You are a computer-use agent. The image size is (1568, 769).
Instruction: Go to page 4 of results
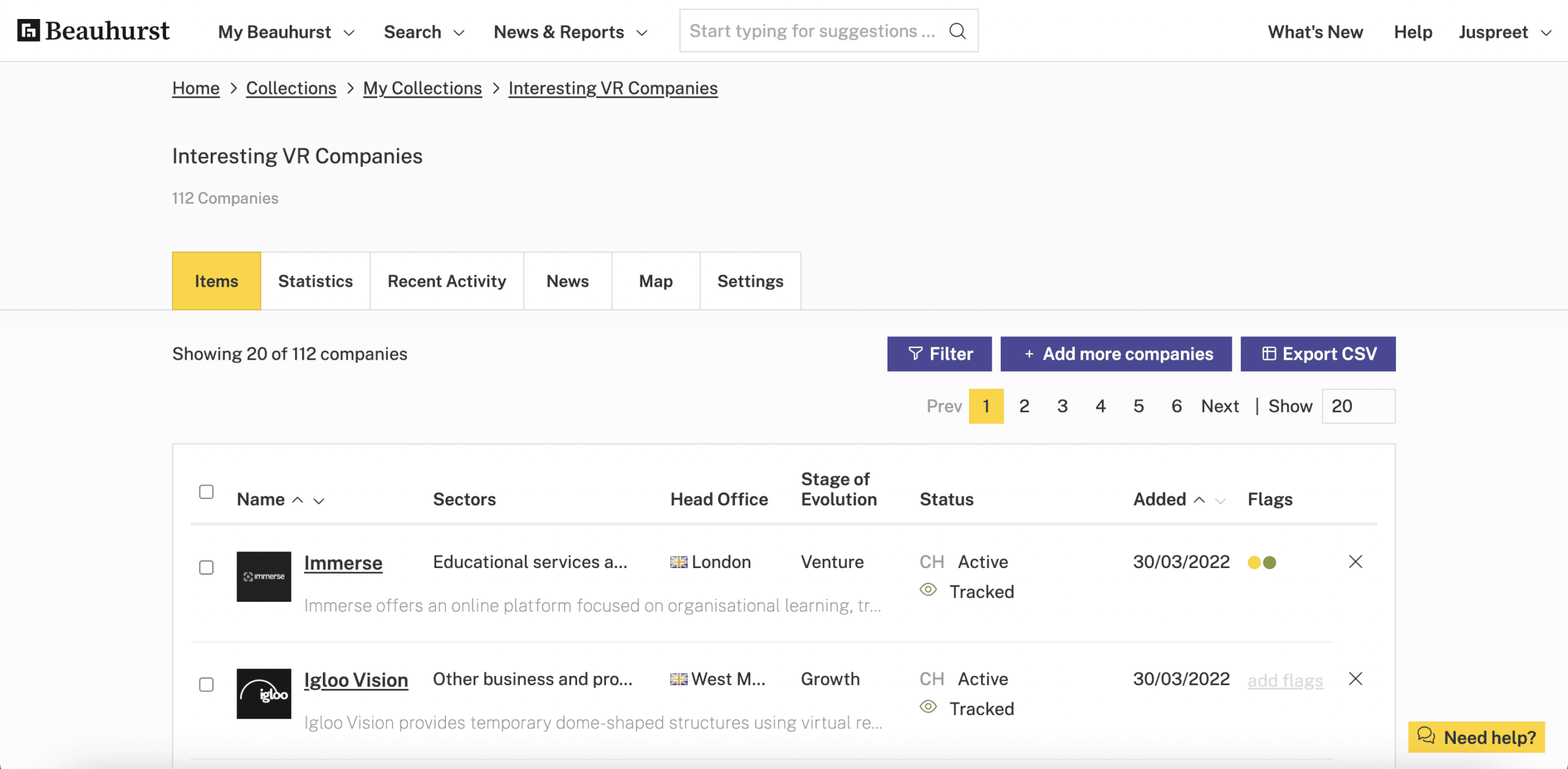pyautogui.click(x=1100, y=406)
